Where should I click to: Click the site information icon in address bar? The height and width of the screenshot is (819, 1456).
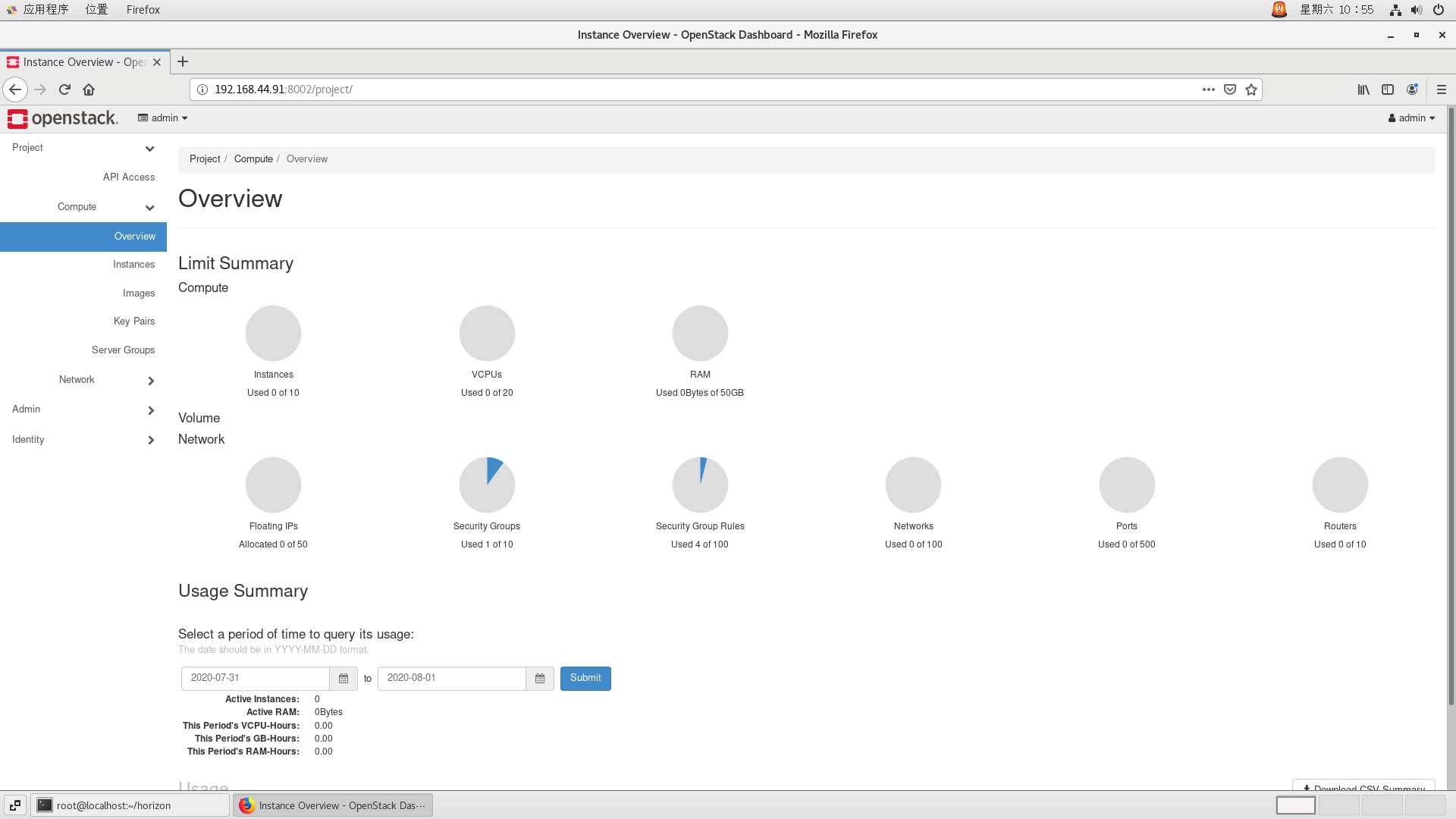click(x=202, y=89)
